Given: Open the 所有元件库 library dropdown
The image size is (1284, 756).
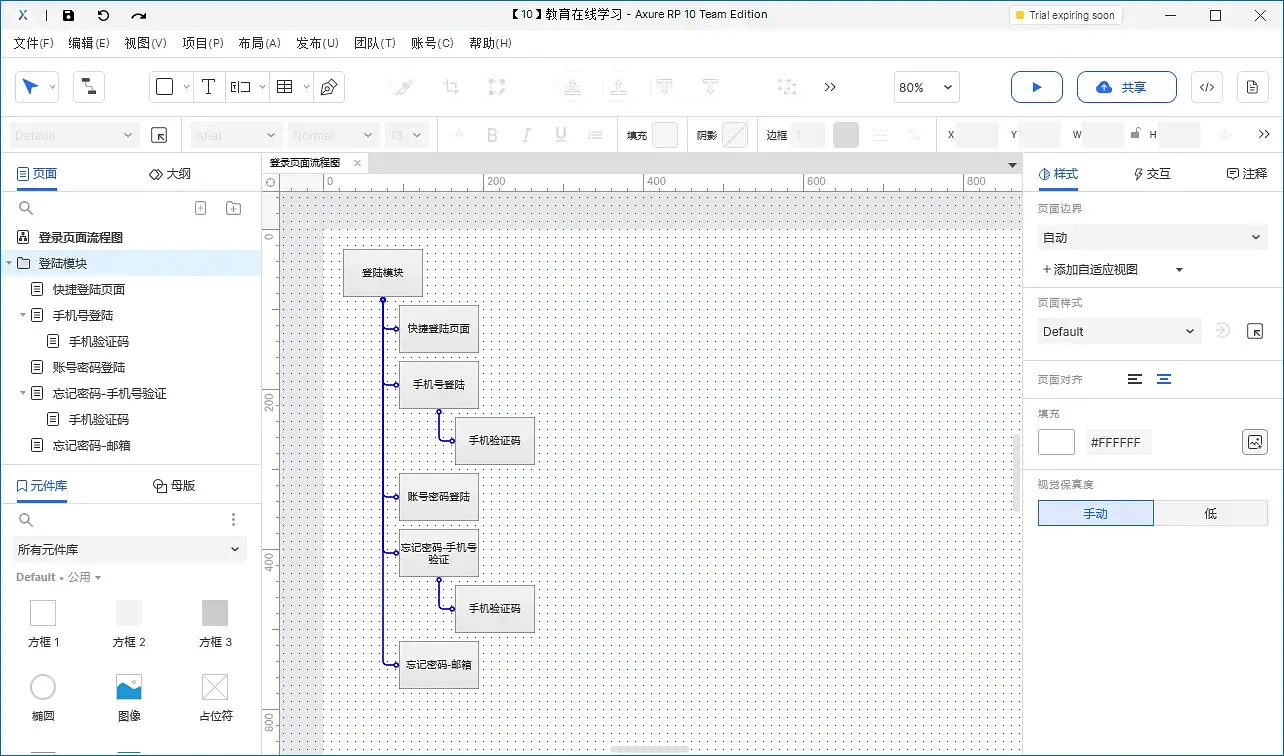Looking at the screenshot, I should click(129, 549).
